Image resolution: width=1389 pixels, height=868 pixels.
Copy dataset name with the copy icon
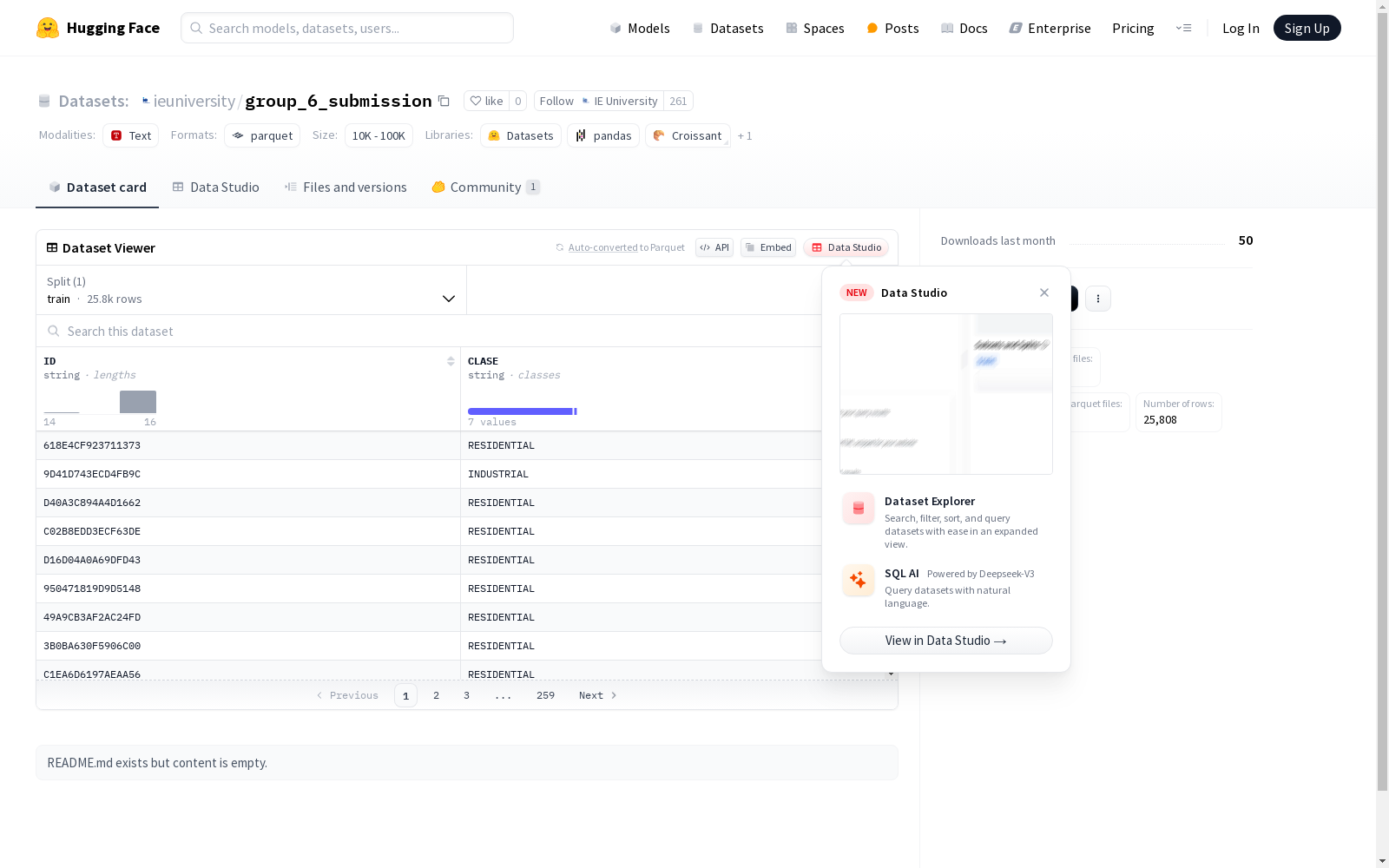point(444,101)
